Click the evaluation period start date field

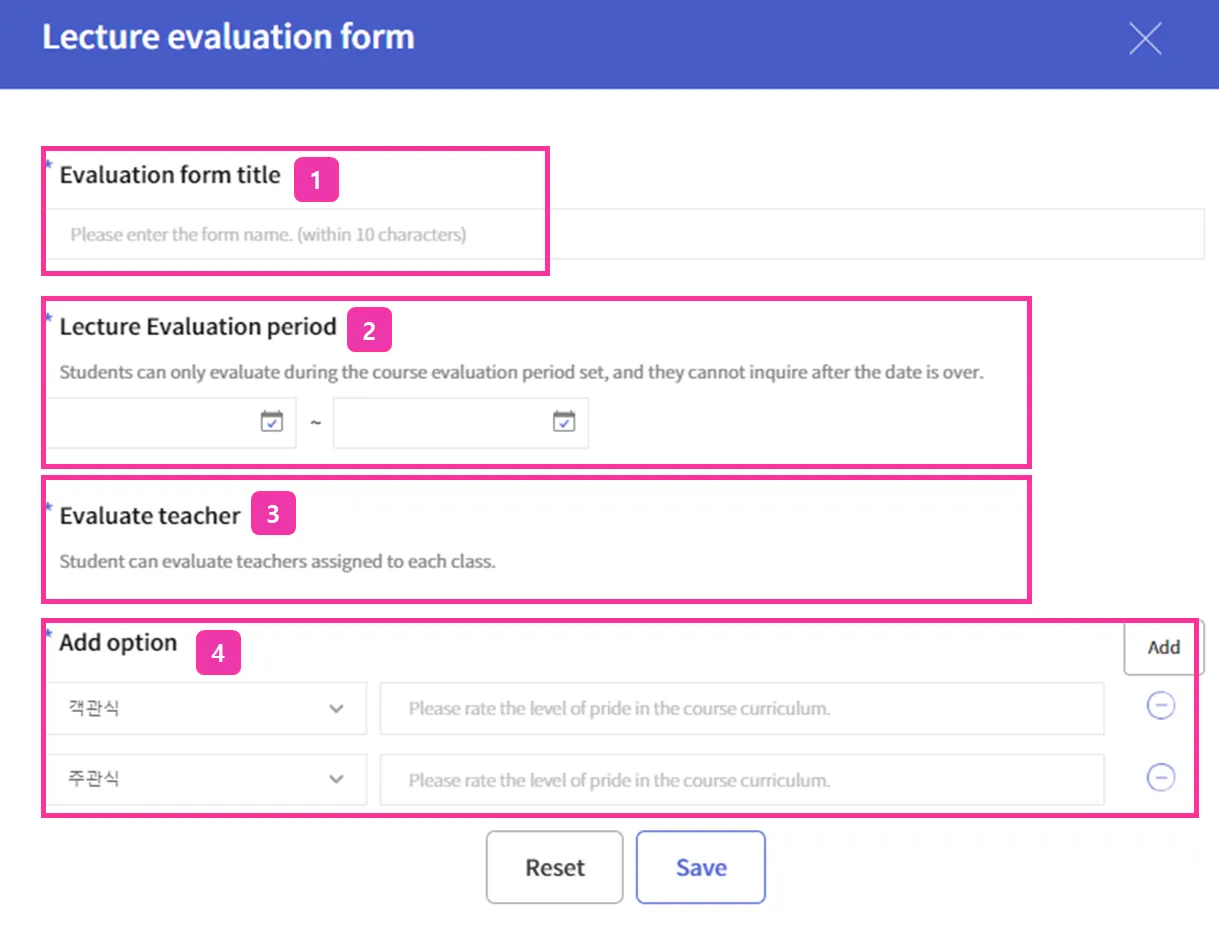[x=150, y=423]
